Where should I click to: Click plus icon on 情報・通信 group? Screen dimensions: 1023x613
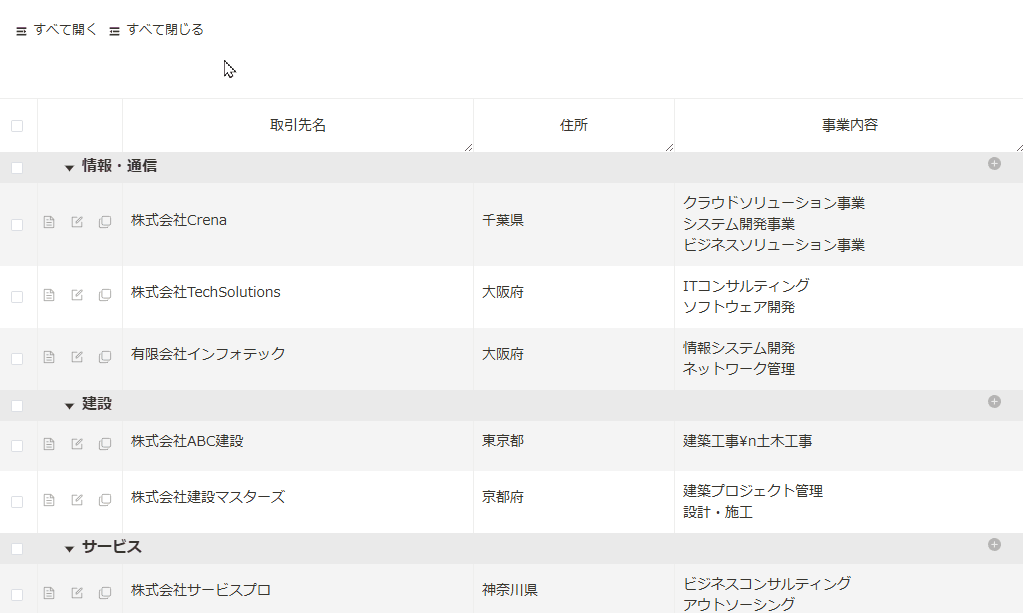point(994,164)
